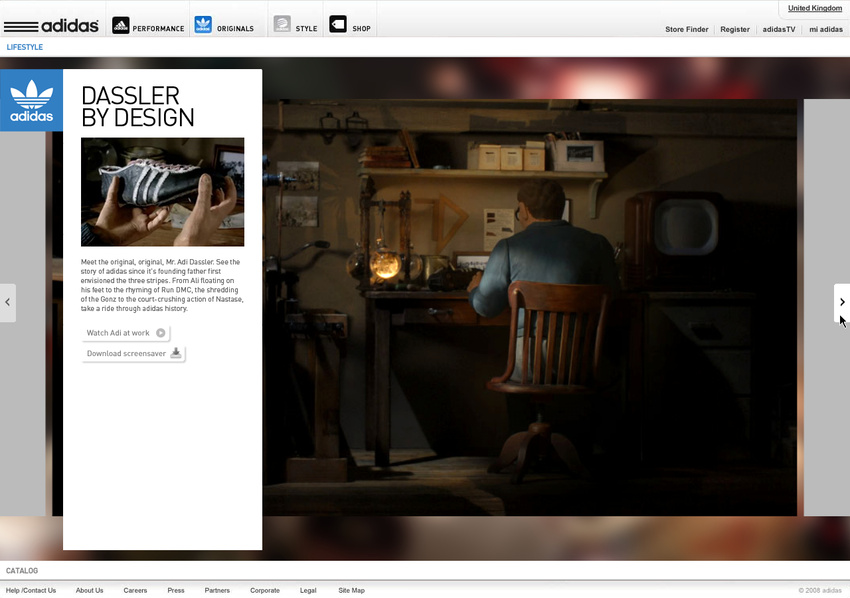Open Press footer link

point(176,590)
